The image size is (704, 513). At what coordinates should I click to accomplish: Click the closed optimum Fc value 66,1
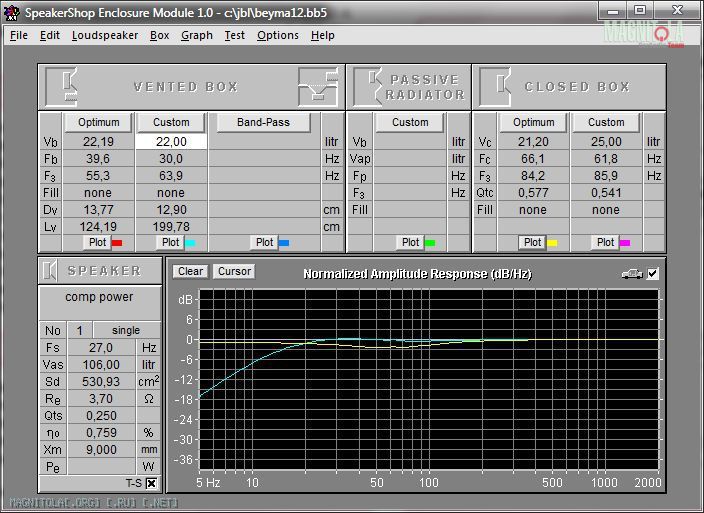(533, 159)
